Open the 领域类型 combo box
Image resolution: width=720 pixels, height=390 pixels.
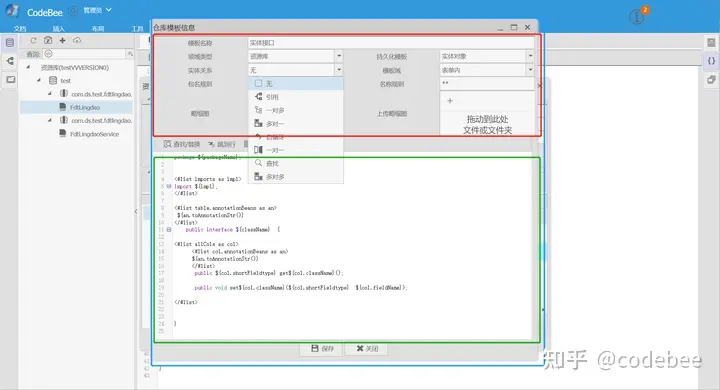(296, 56)
